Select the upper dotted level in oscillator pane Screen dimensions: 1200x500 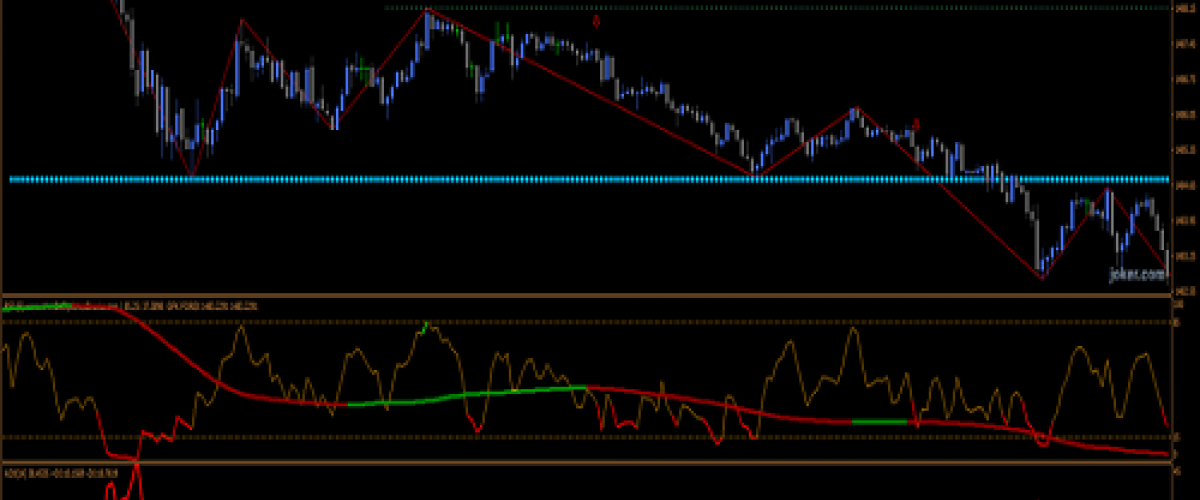click(600, 321)
